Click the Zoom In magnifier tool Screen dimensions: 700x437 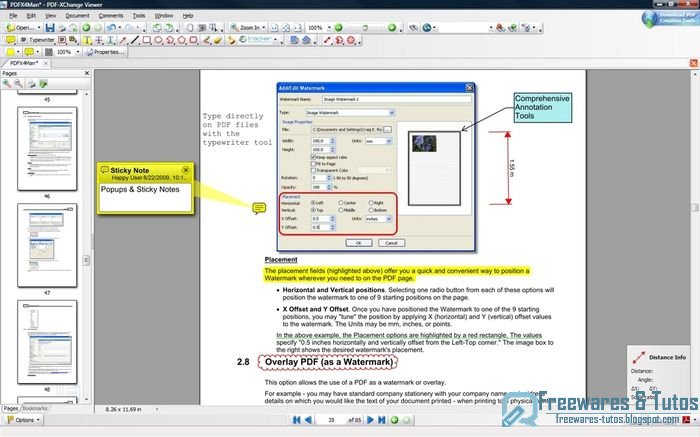[234, 28]
